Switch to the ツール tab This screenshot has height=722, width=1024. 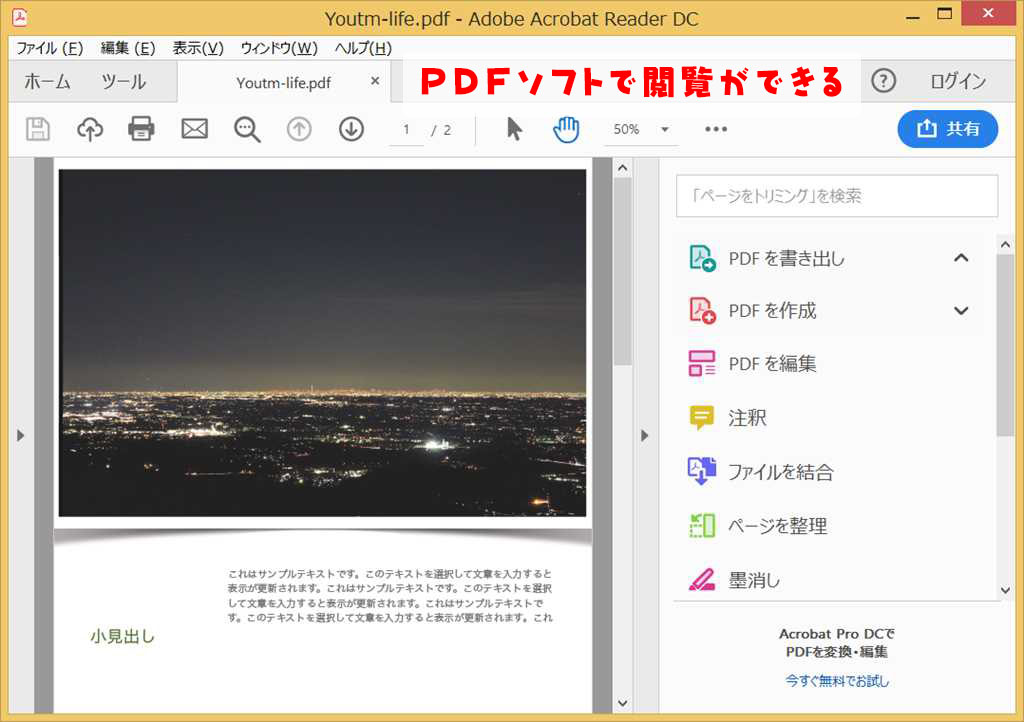123,82
